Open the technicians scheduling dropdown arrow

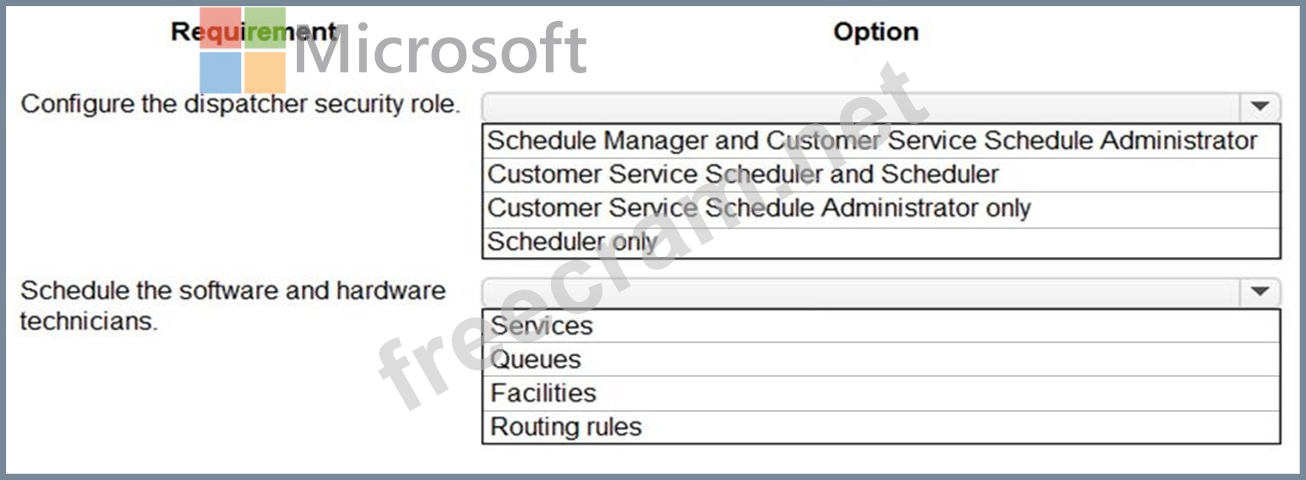pos(1260,292)
